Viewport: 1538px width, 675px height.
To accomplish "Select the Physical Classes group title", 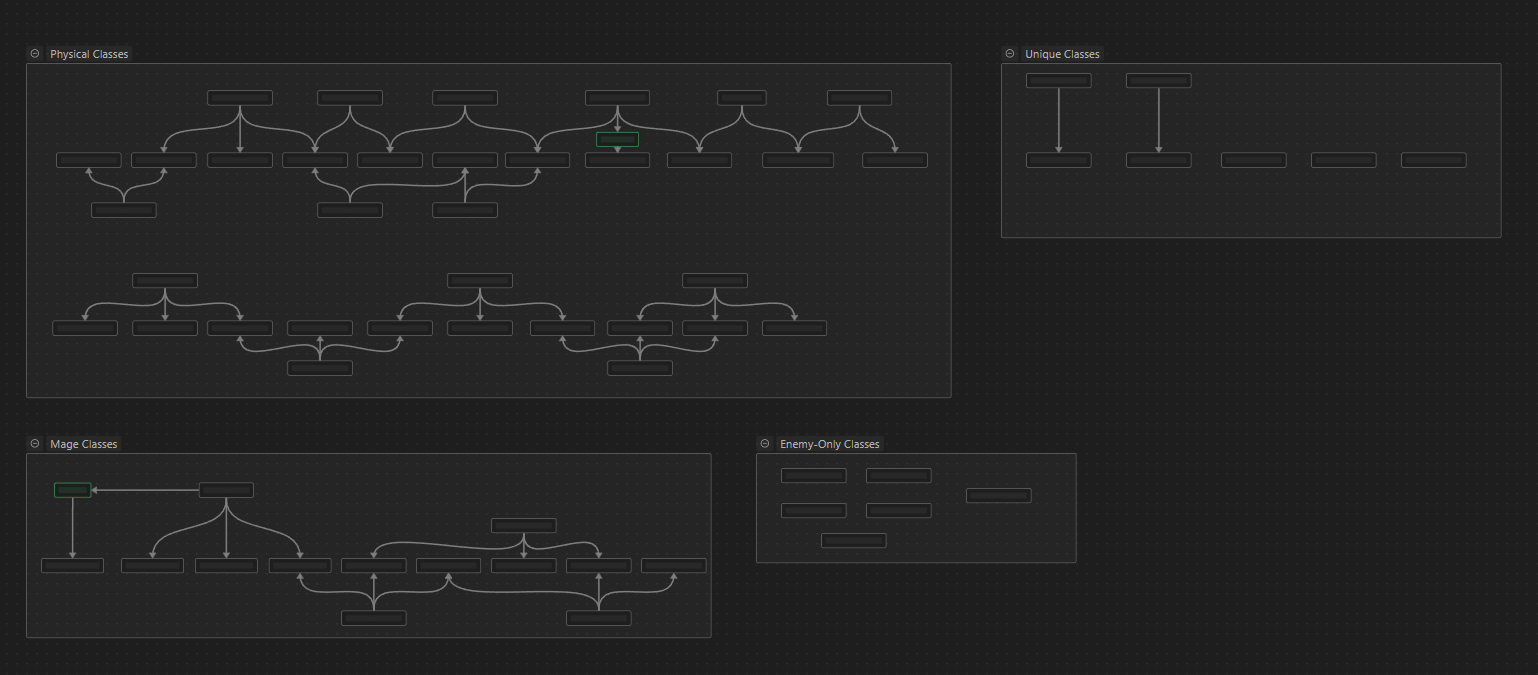I will click(89, 54).
